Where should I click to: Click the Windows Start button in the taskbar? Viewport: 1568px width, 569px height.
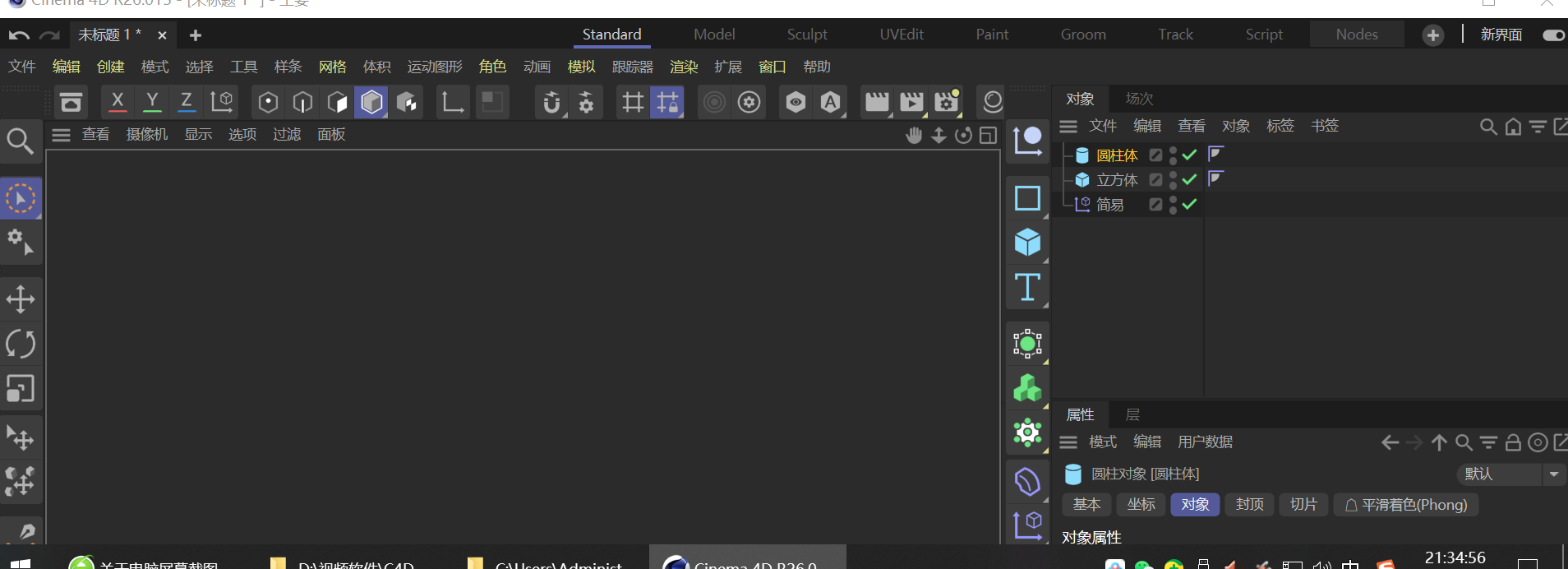tap(21, 563)
